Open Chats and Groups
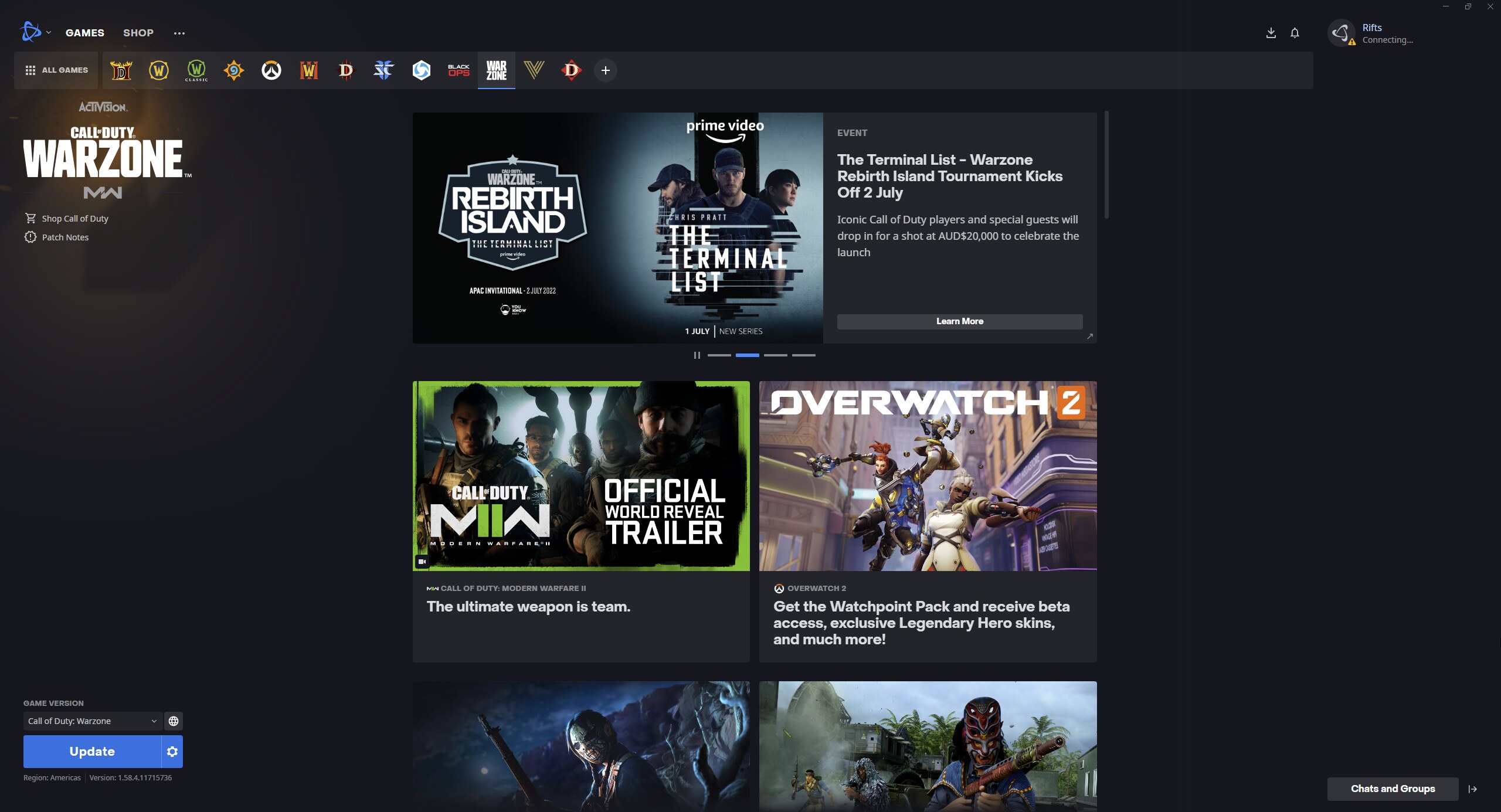The image size is (1501, 812). pos(1393,789)
